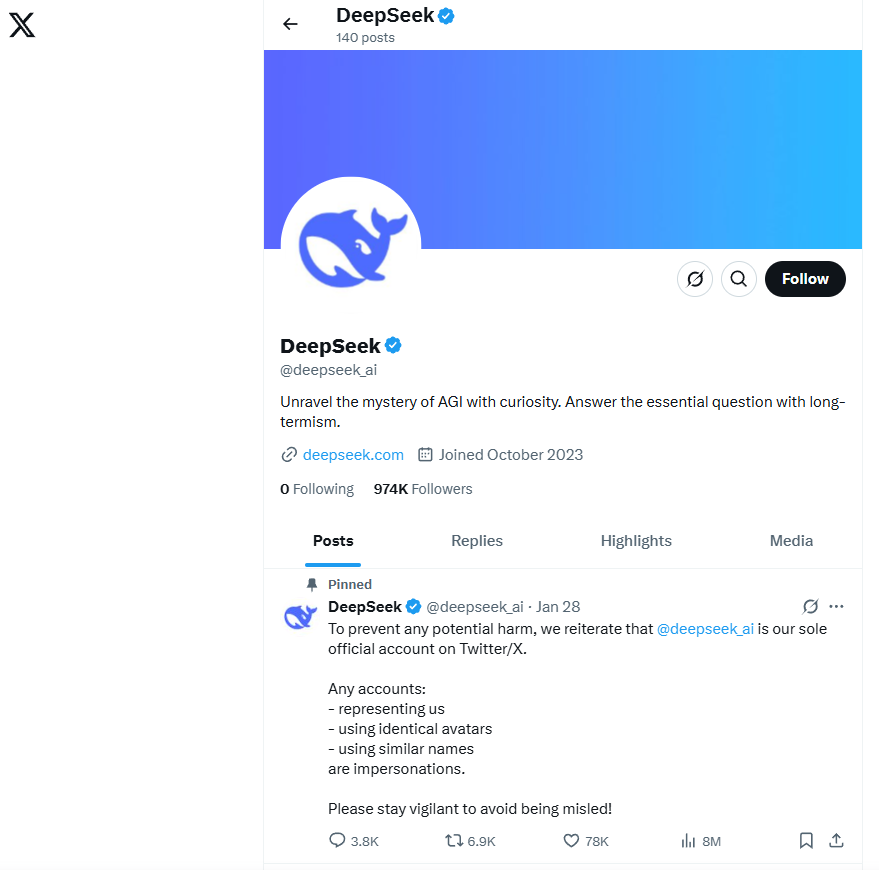879x870 pixels.
Task: Bookmark the pinned post
Action: coord(806,840)
